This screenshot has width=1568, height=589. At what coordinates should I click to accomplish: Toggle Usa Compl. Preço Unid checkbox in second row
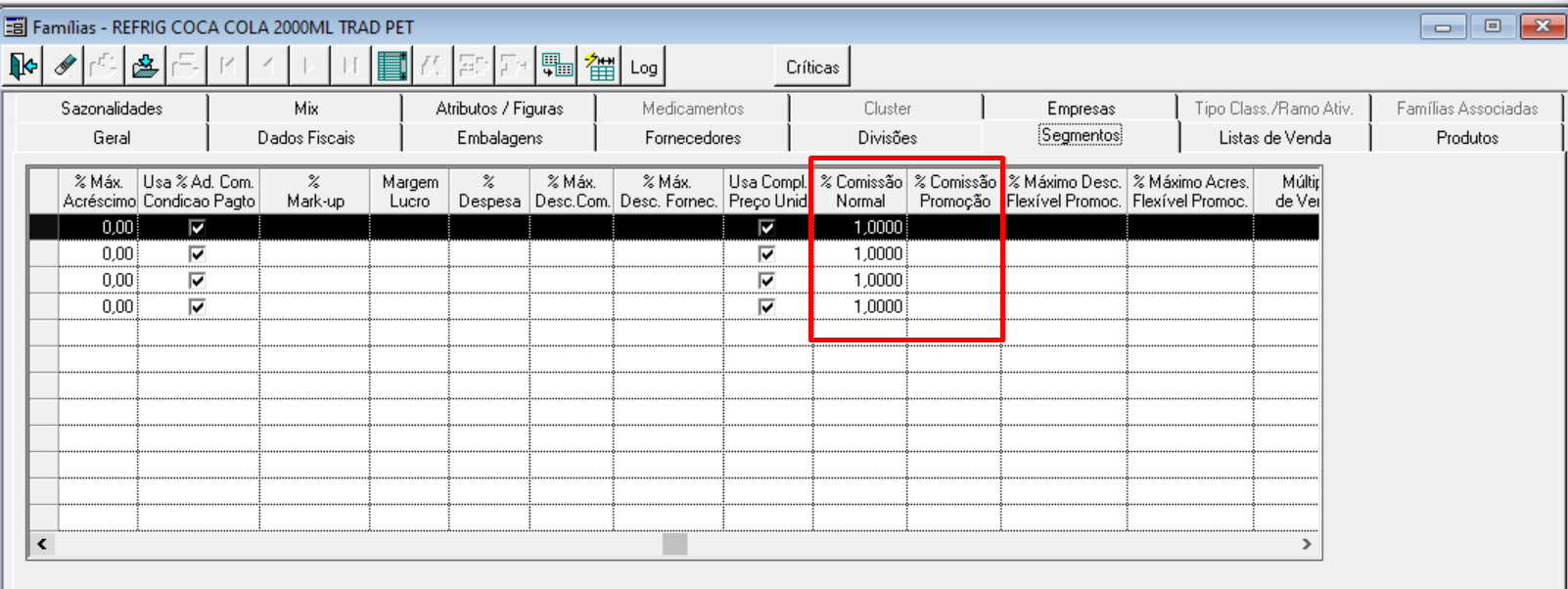point(767,253)
